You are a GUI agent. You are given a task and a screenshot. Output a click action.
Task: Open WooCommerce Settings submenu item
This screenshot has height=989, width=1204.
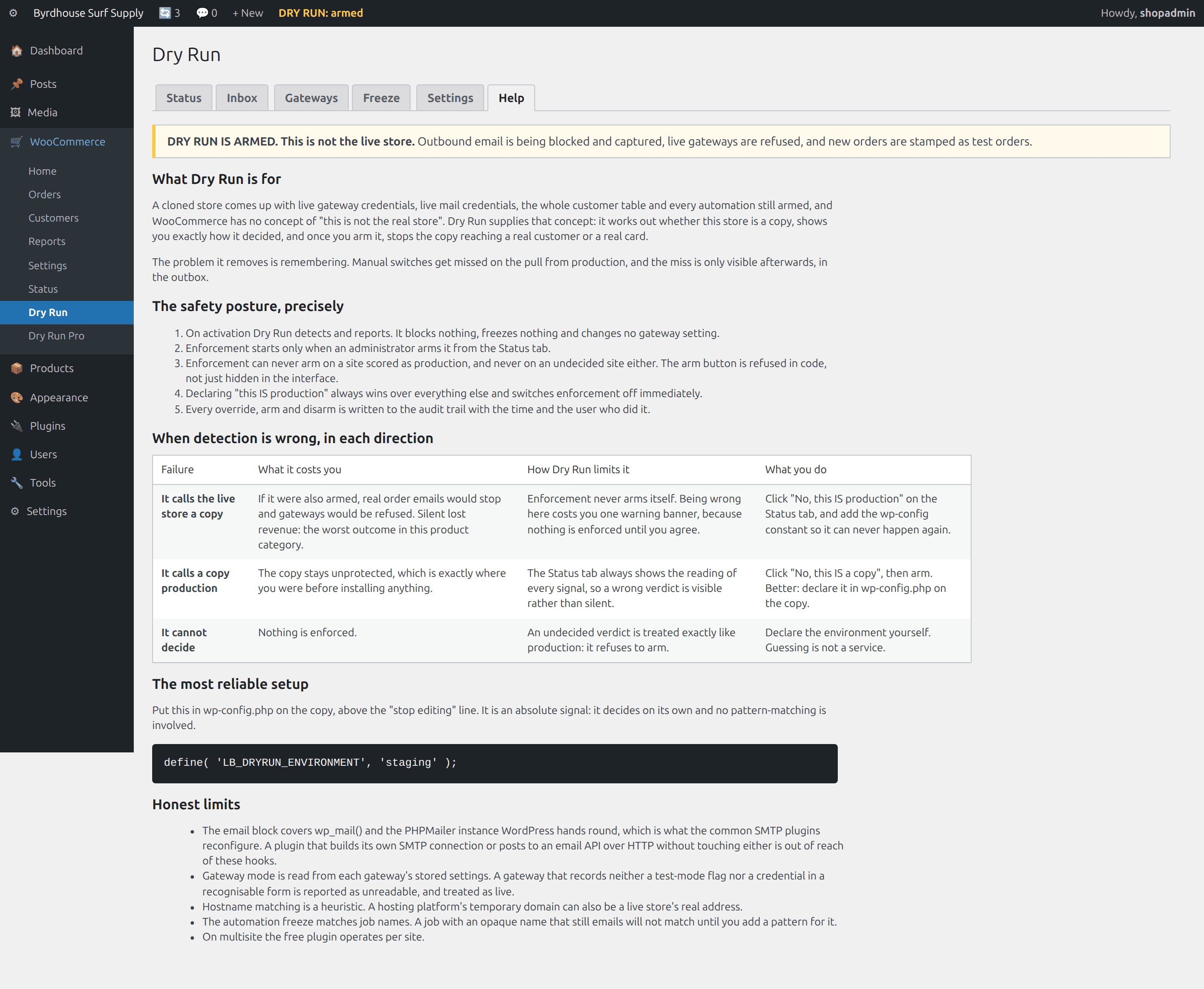(66, 265)
